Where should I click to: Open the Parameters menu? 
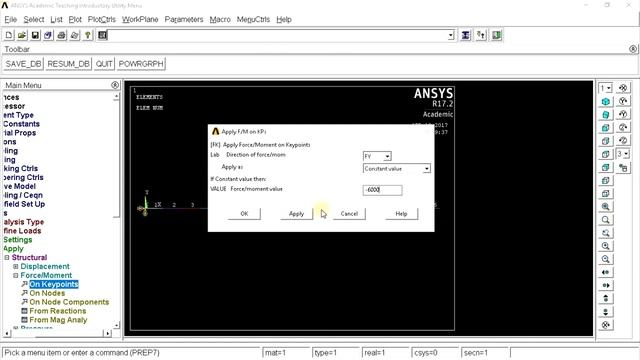[x=184, y=19]
